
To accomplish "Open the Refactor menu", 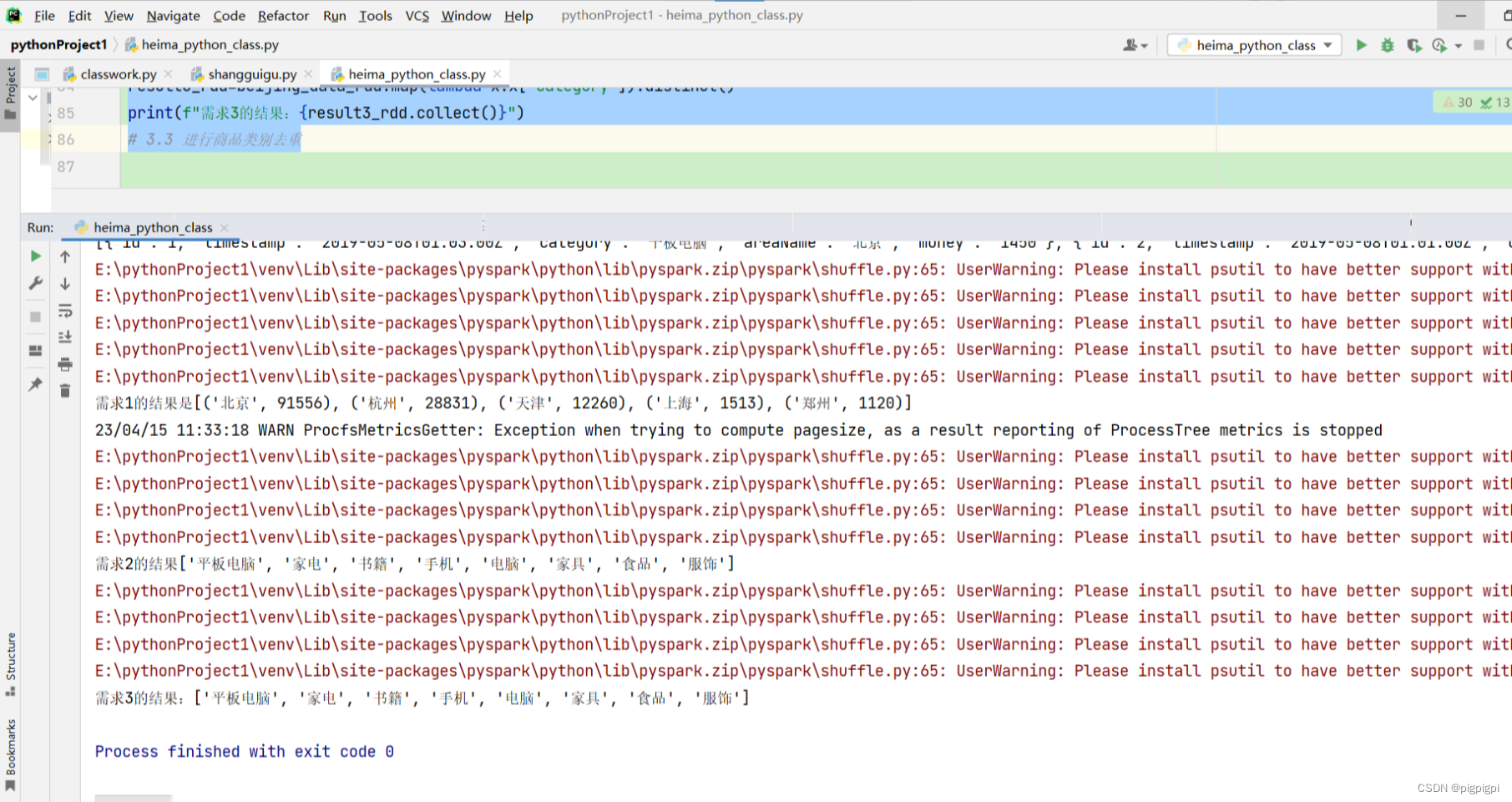I will click(x=283, y=15).
